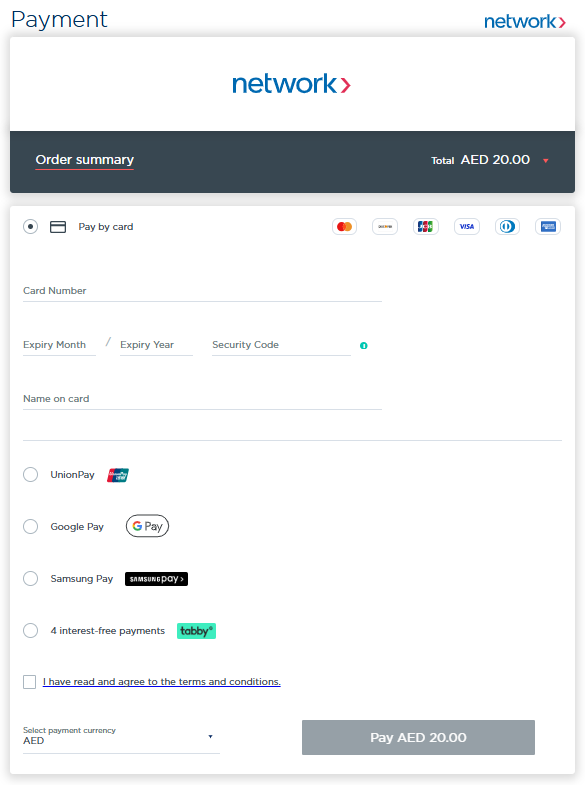The width and height of the screenshot is (585, 785).
Task: Click the American Express logo icon
Action: pos(548,227)
